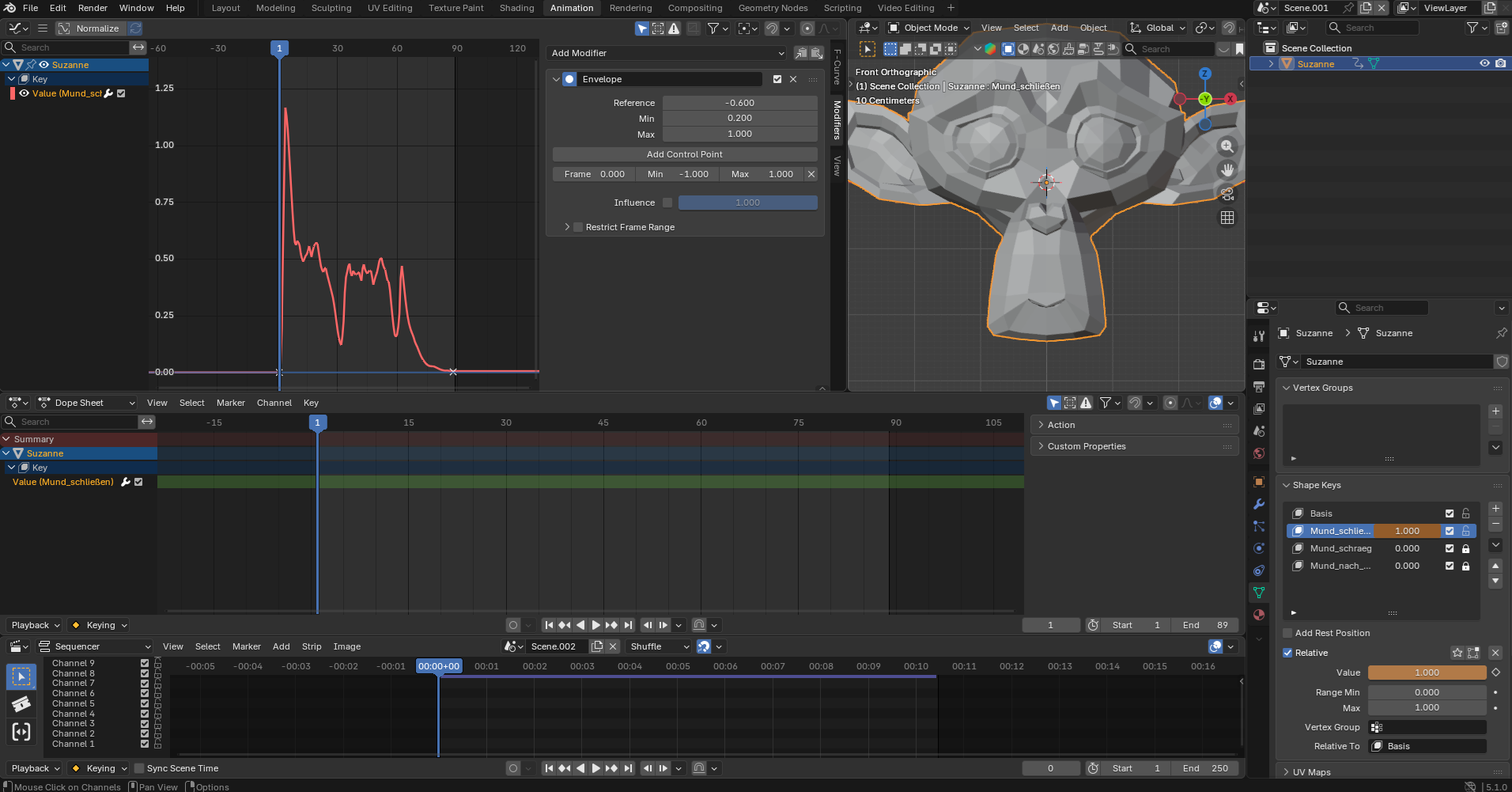Viewport: 1512px width, 792px height.
Task: Switch to the Sculpting workspace tab
Action: [x=331, y=8]
